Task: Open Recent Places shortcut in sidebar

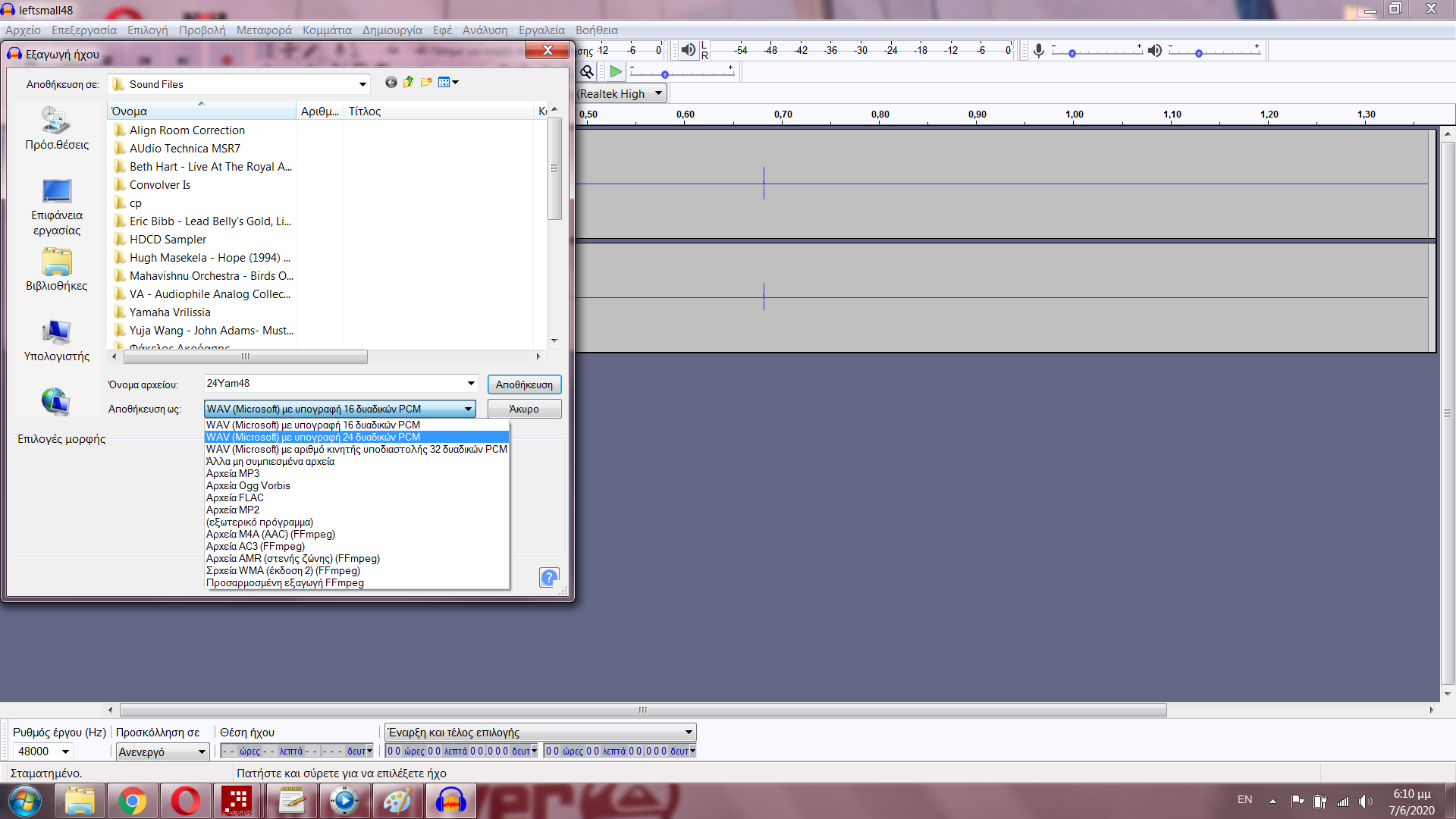Action: pos(57,129)
